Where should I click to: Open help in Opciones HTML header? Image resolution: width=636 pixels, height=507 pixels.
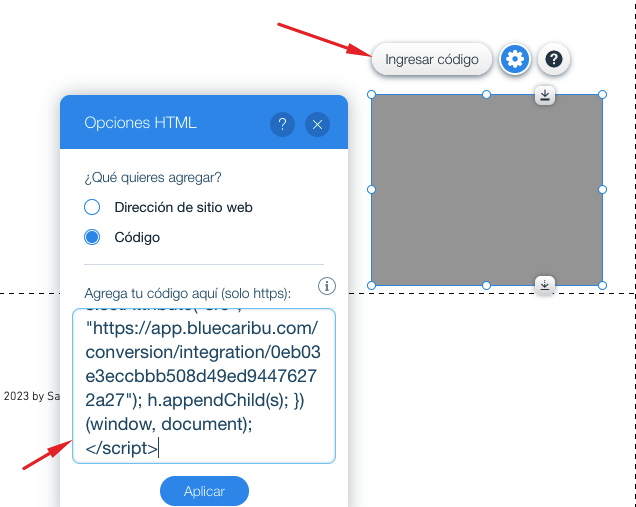282,124
